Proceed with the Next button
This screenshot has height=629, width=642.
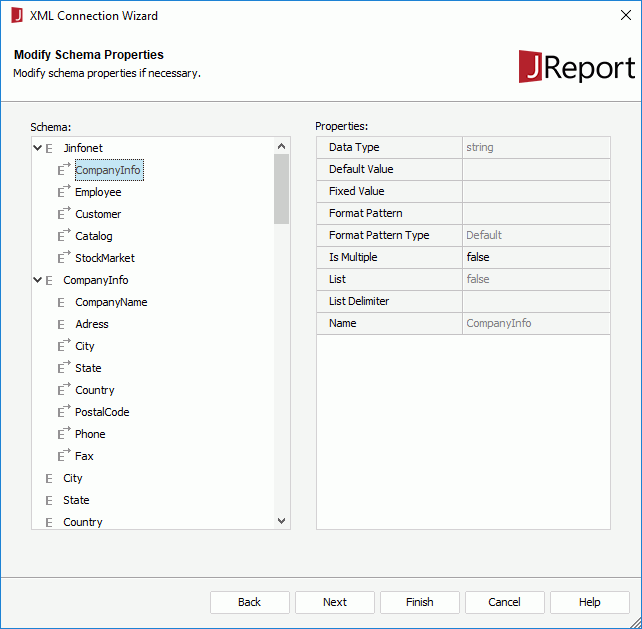coord(335,602)
